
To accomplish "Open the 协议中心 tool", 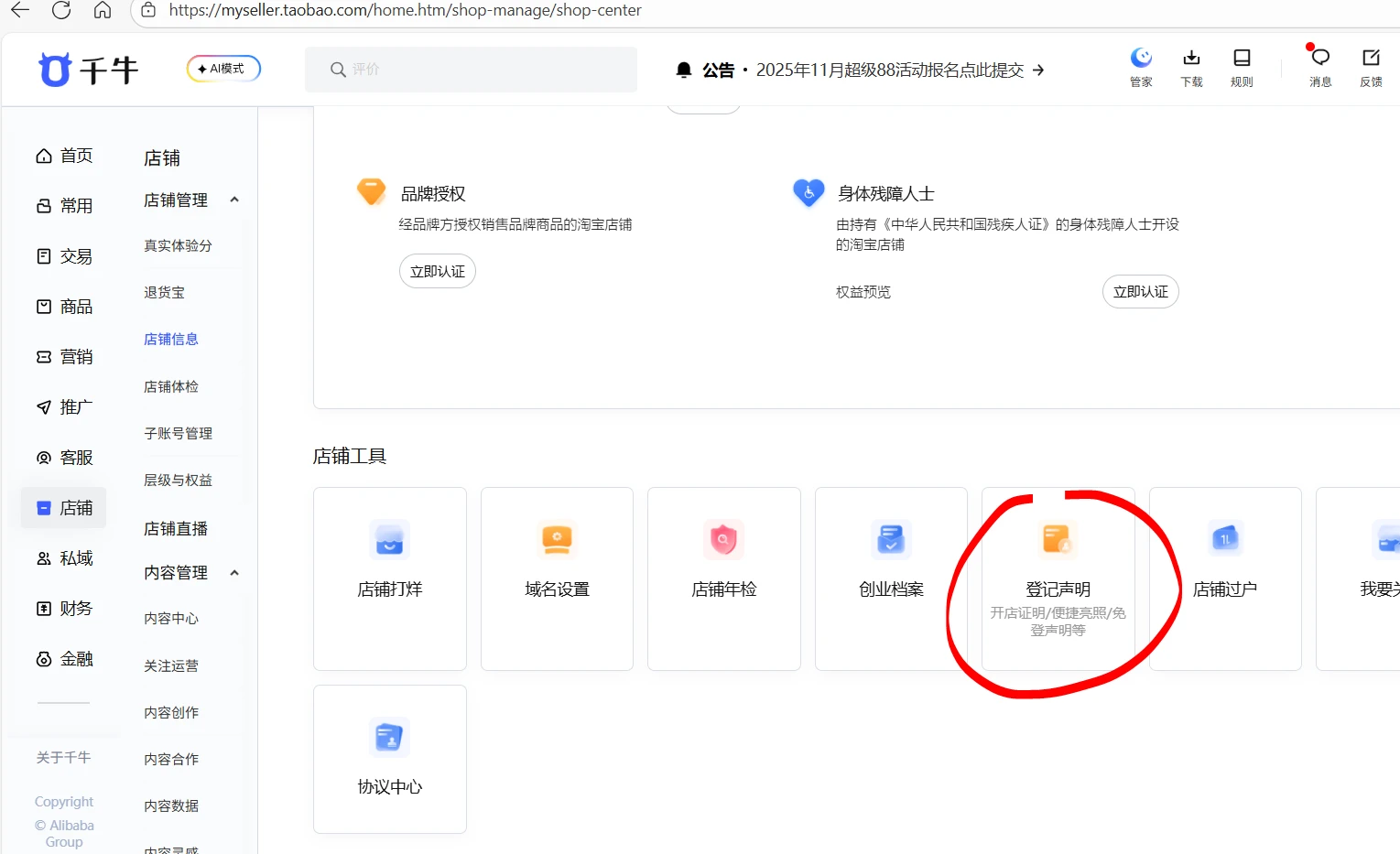I will [389, 759].
